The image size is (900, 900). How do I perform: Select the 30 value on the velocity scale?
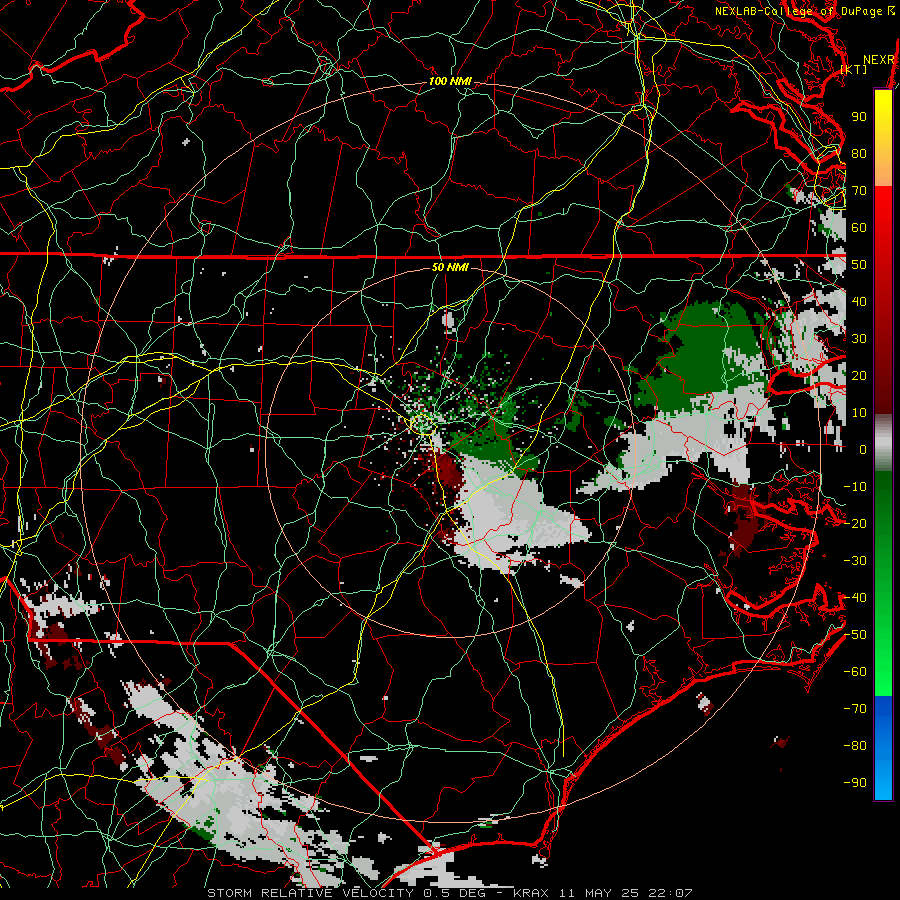coord(859,339)
